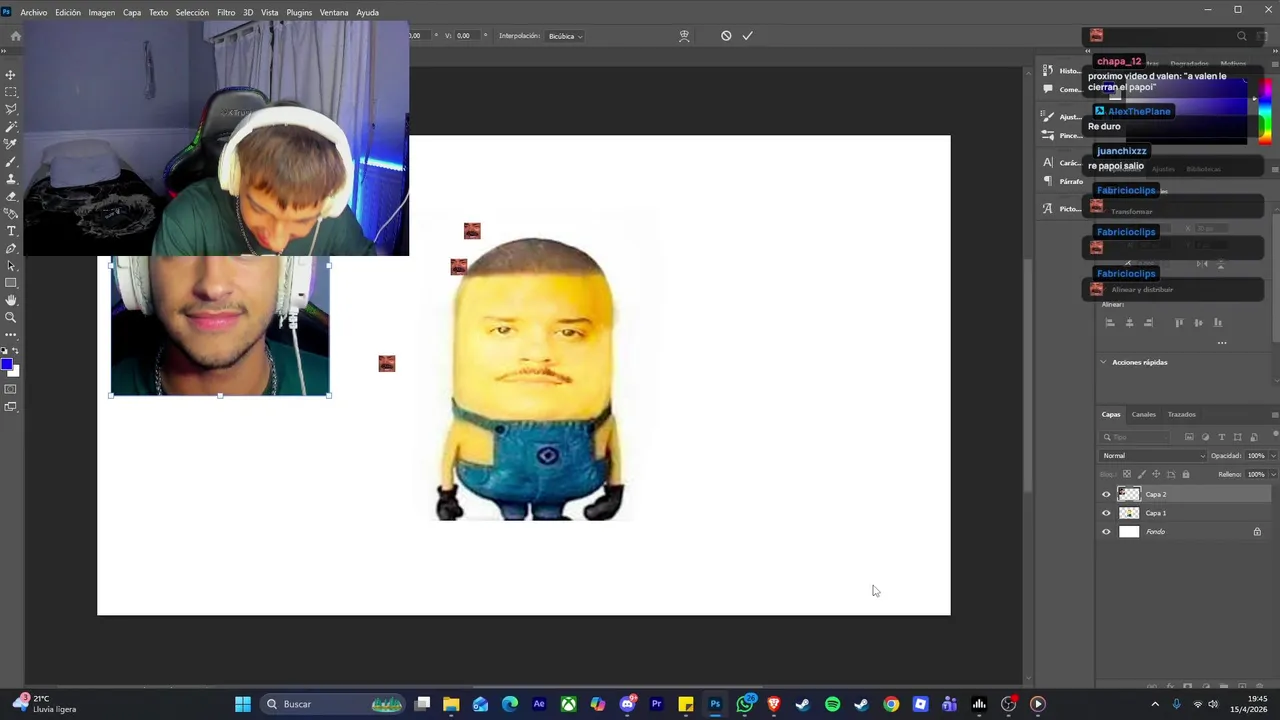1280x720 pixels.
Task: Select the Magic Wand tool
Action: pyautogui.click(x=11, y=127)
